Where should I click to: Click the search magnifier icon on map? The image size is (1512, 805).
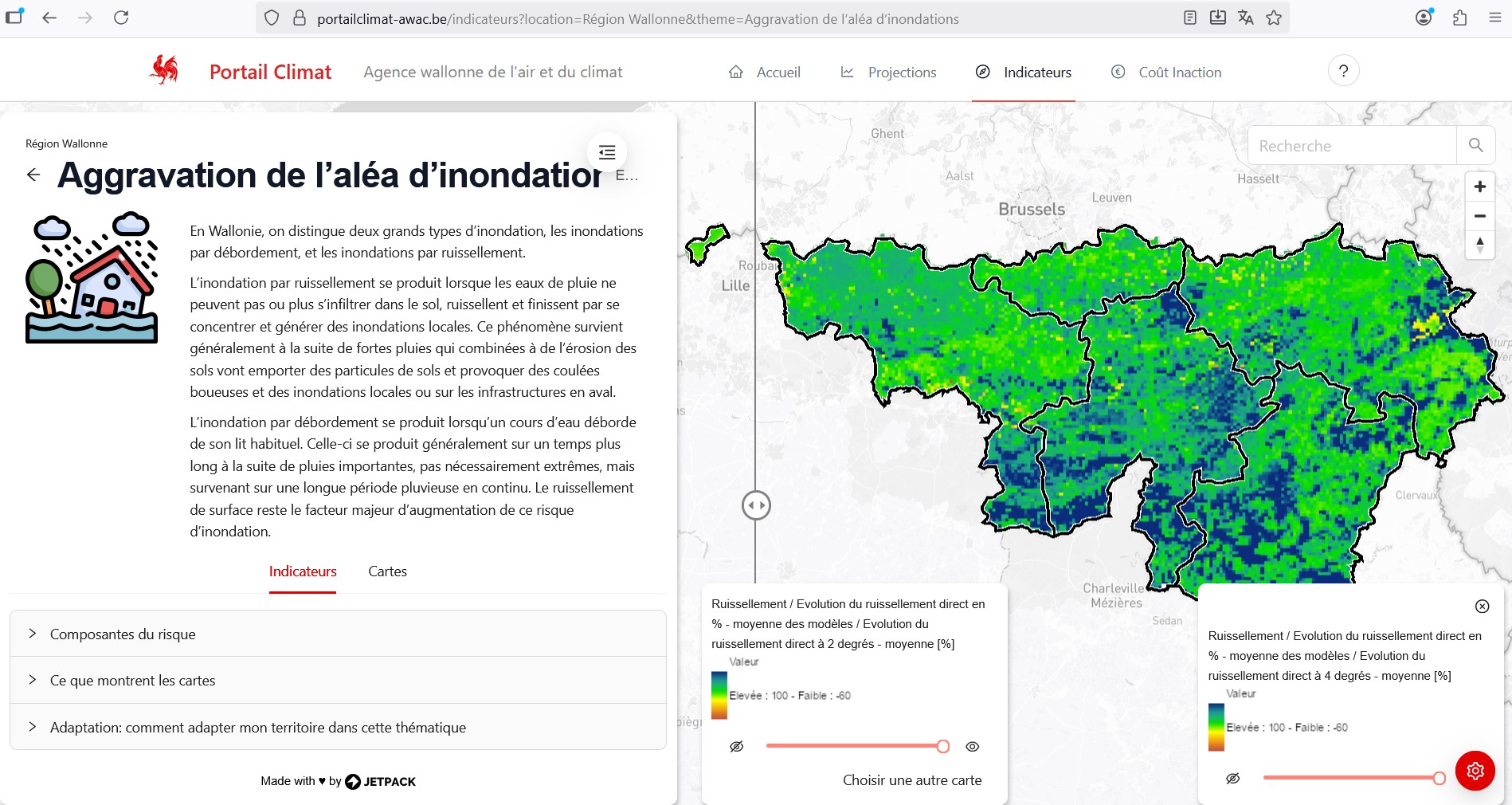(x=1475, y=145)
